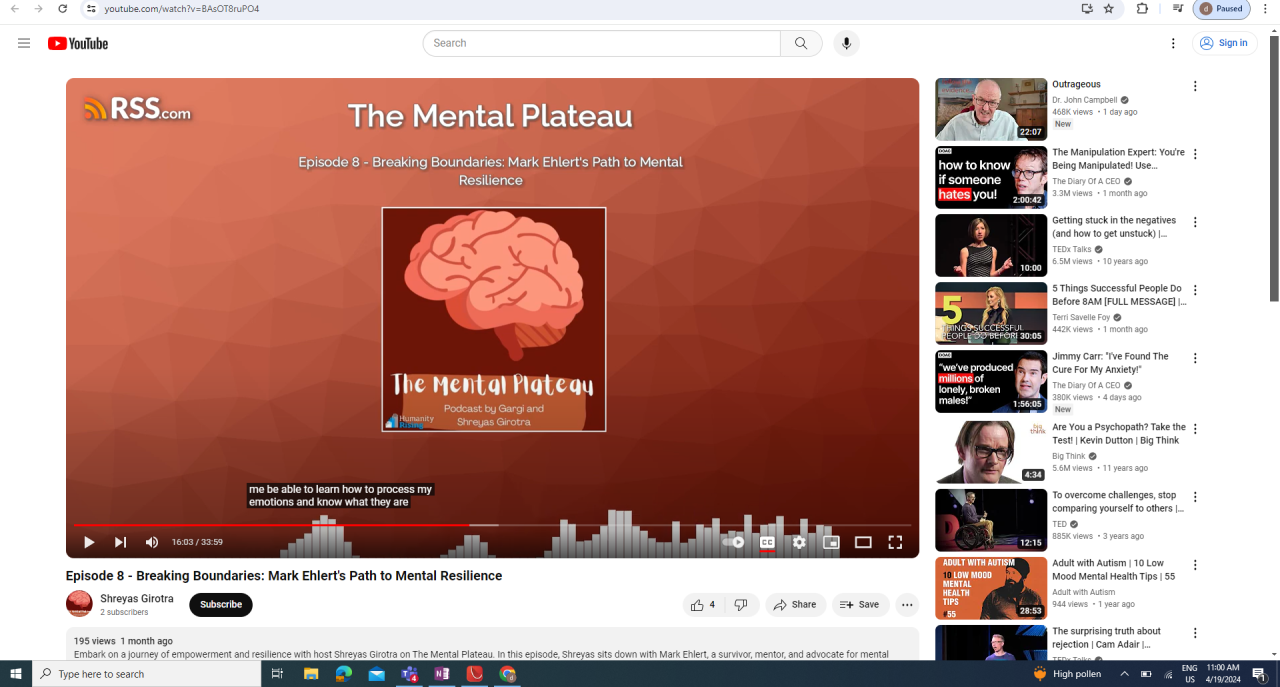1280x687 pixels.
Task: Show hidden system tray icons
Action: (x=1124, y=674)
